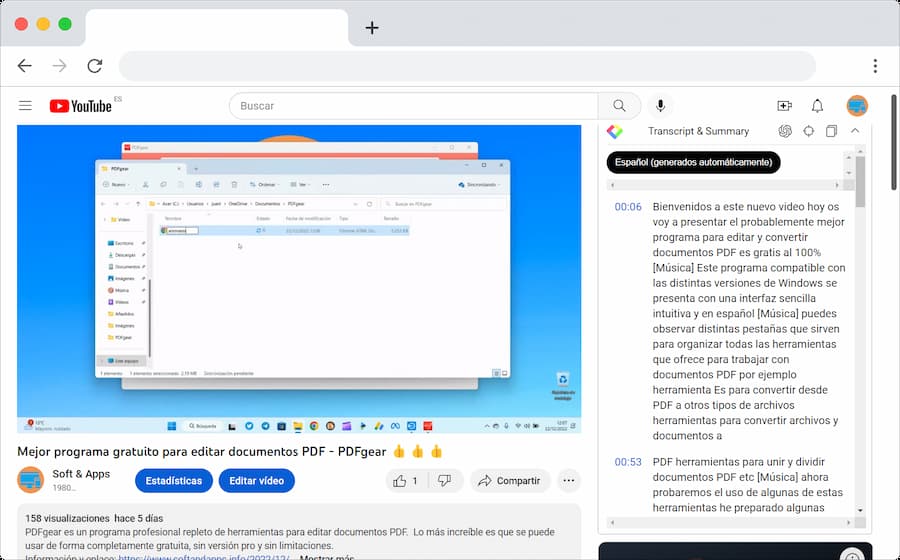
Task: Click transcript text 'PDF herramientas para unir'
Action: pos(747,485)
